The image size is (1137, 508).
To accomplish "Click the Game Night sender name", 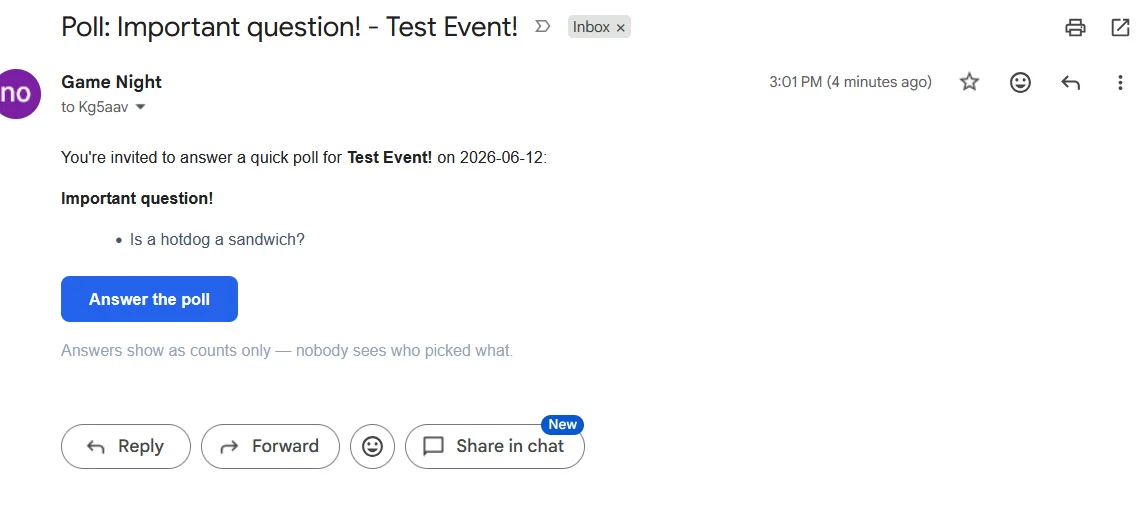I will tap(112, 82).
